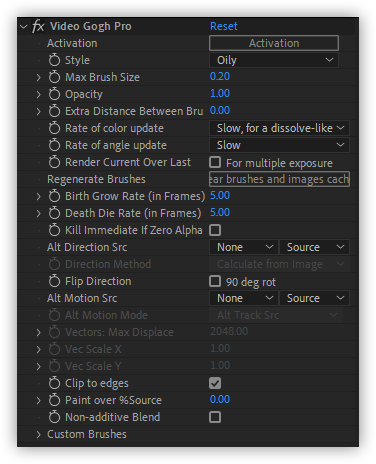Click the dimmed Vec Scale Y stopwatch
Screen dimensions: 376x464
(54, 366)
